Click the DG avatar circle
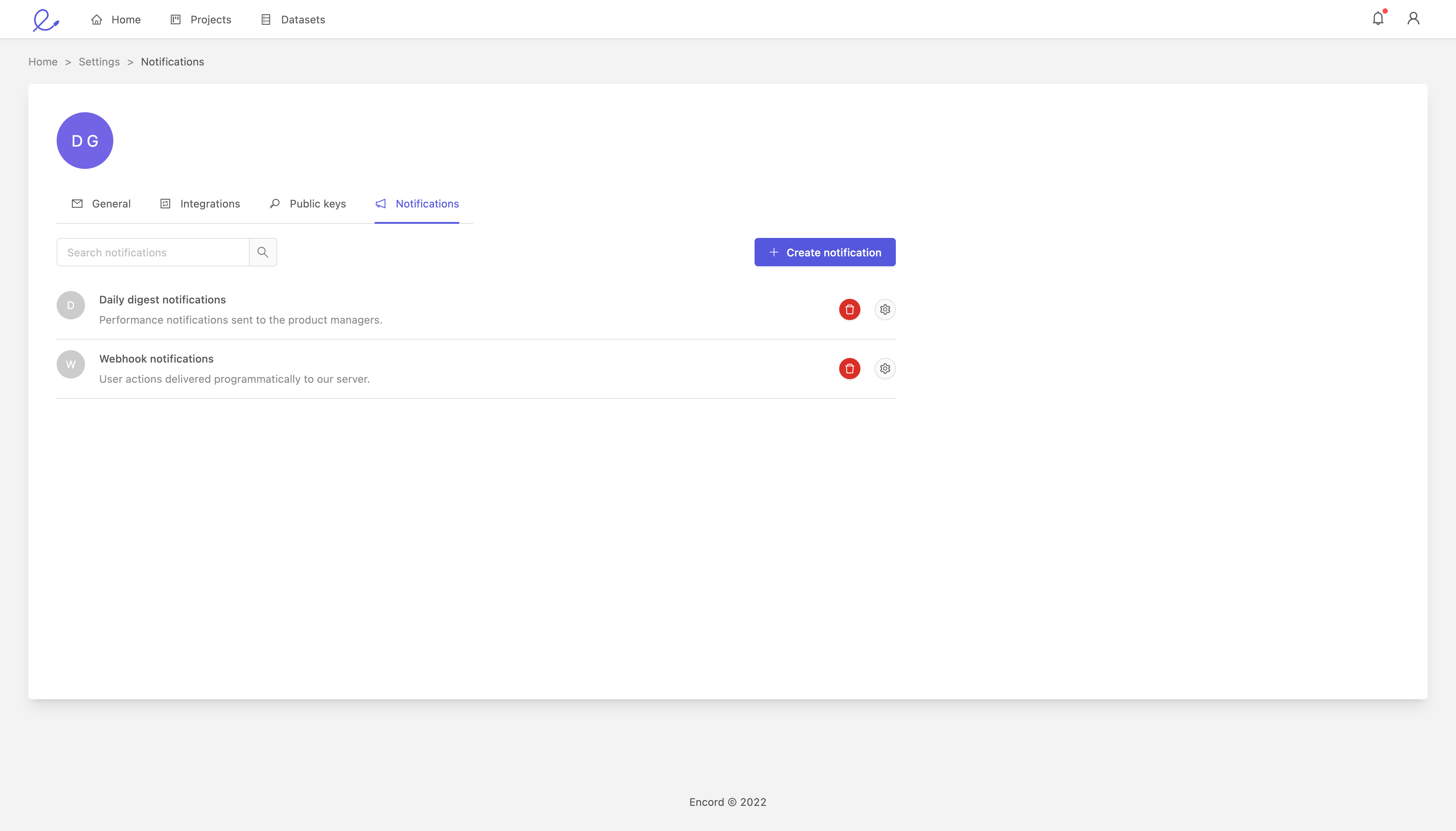This screenshot has height=831, width=1456. [x=85, y=141]
